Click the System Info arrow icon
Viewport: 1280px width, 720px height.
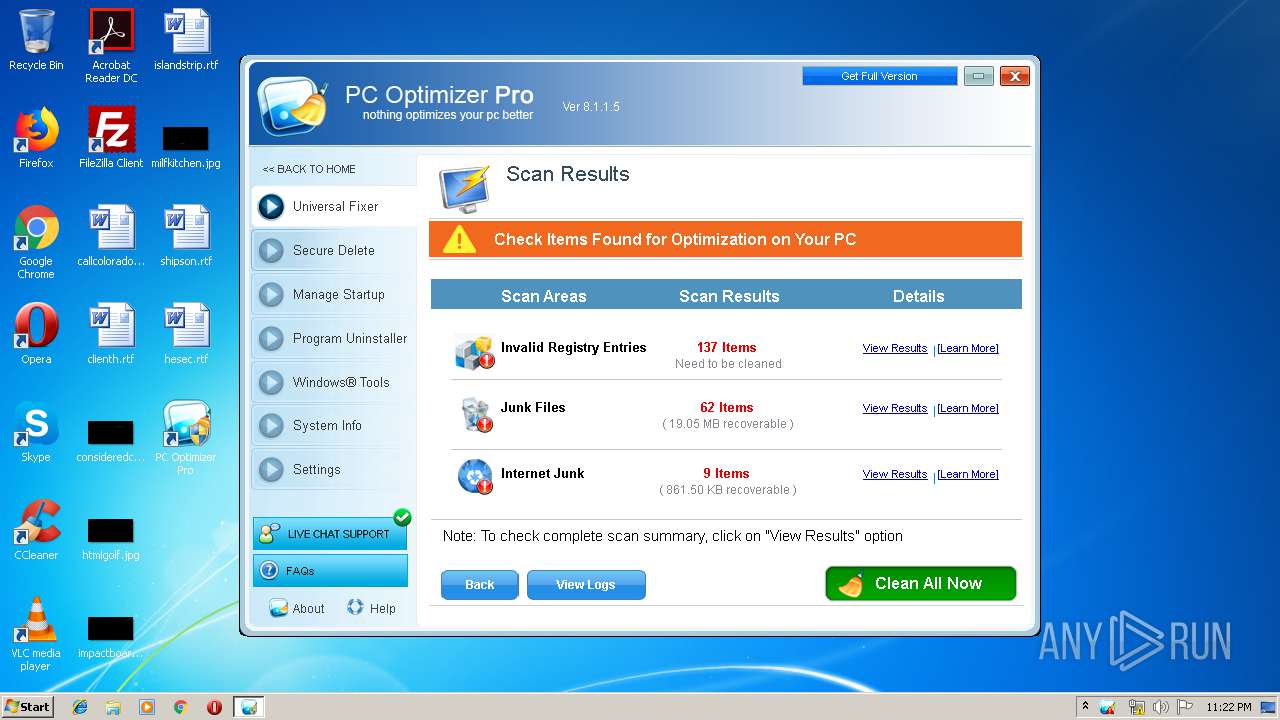pos(271,425)
